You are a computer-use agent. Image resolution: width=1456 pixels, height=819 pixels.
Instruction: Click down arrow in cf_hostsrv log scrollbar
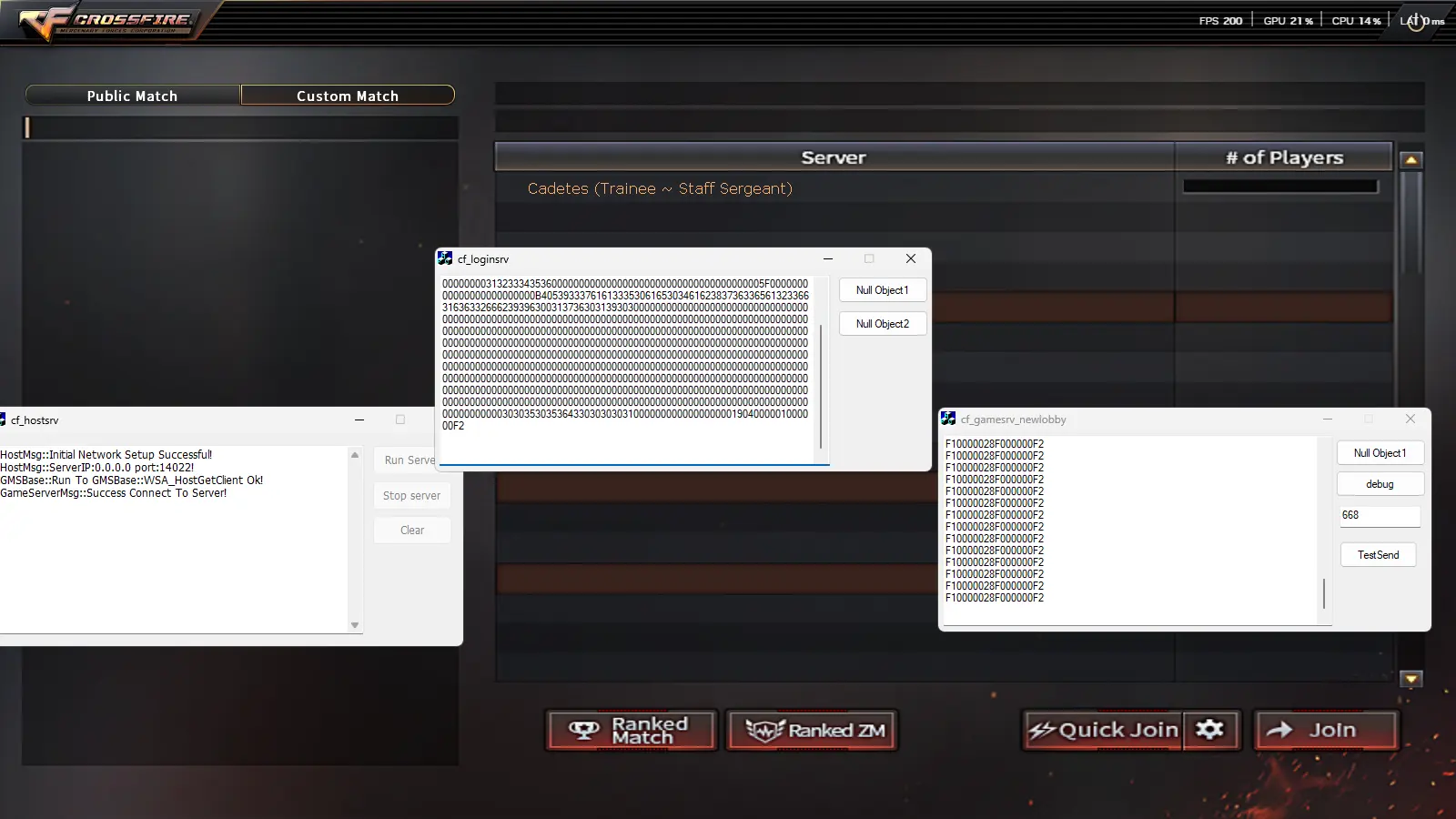tap(355, 624)
